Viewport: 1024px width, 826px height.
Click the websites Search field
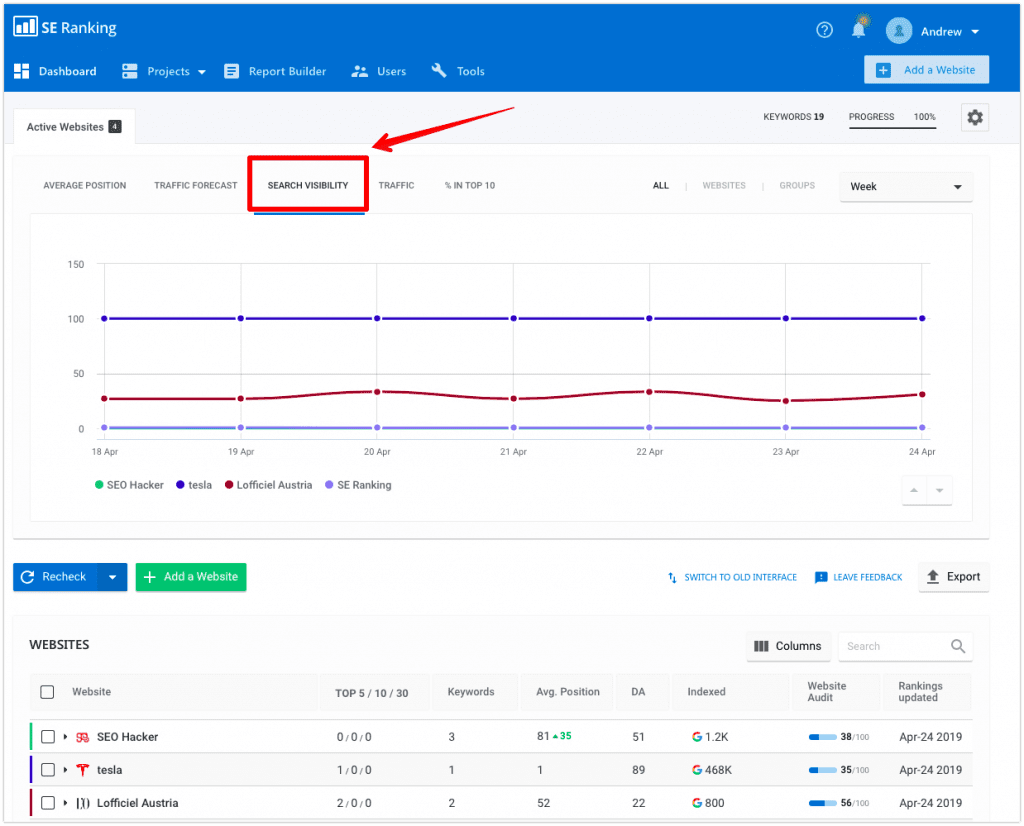coord(905,646)
